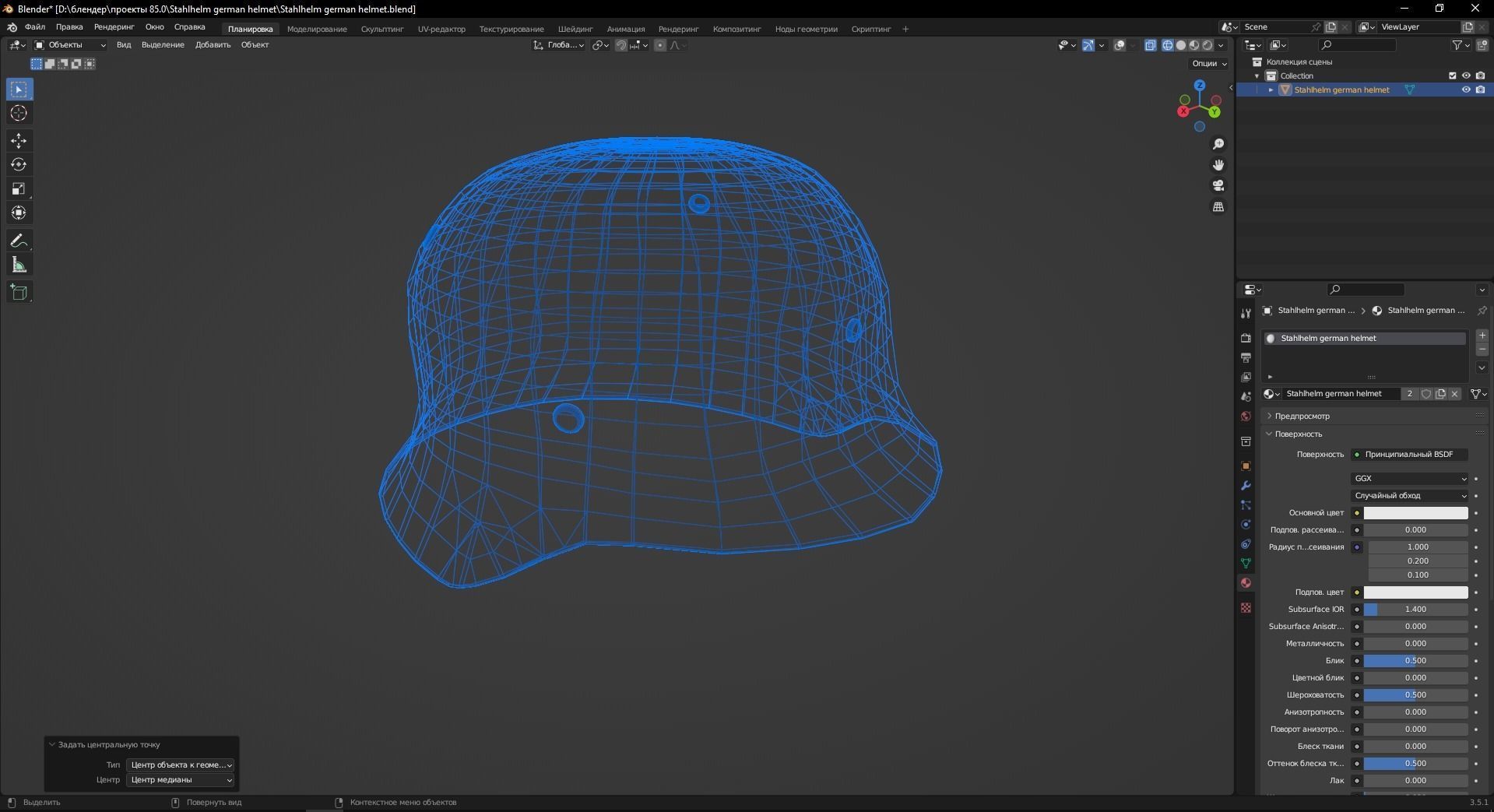The width and height of the screenshot is (1494, 812).
Task: Switch to Material Preview shading
Action: (1194, 45)
